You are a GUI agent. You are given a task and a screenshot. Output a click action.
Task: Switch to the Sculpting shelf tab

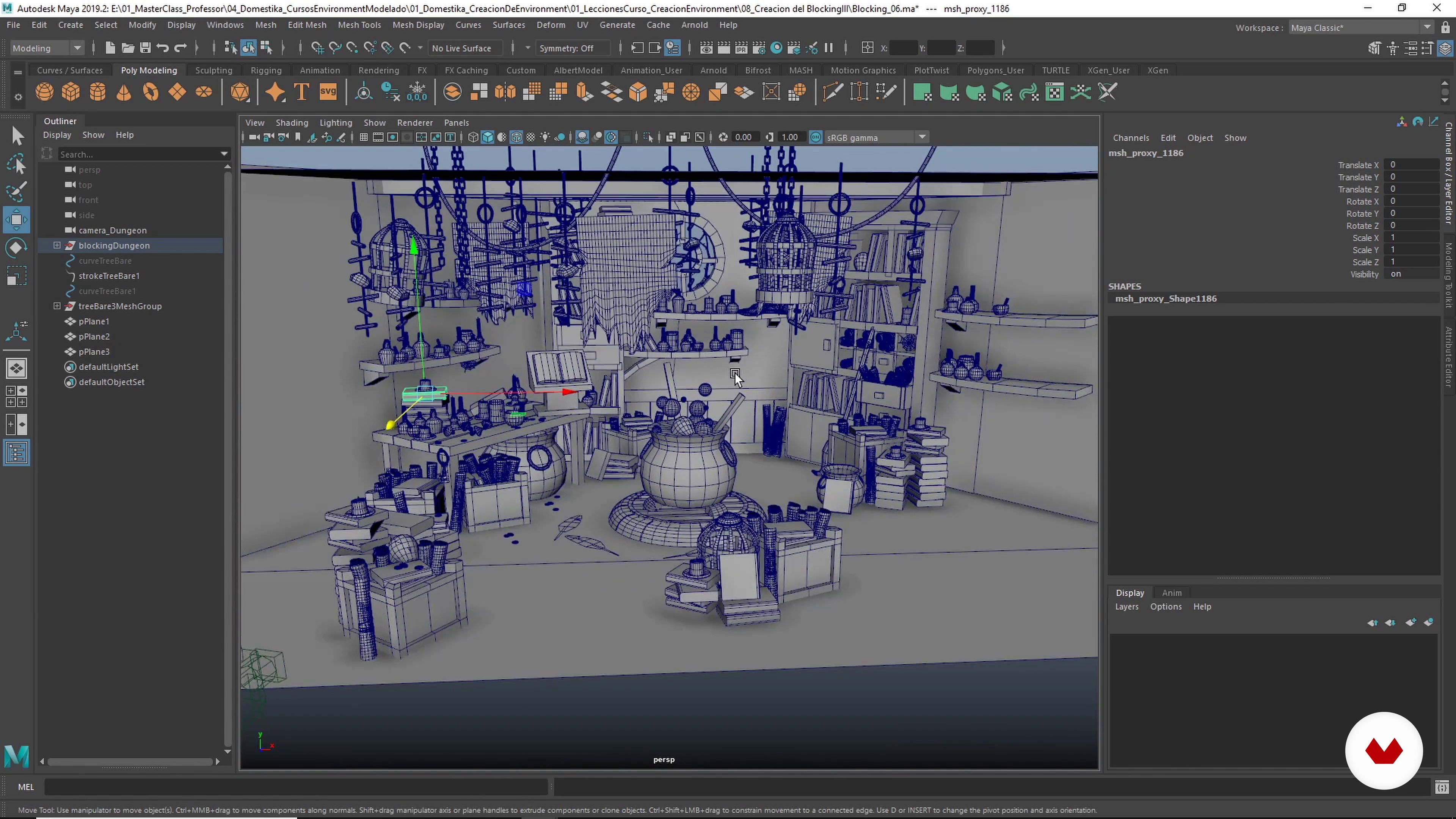[x=213, y=70]
